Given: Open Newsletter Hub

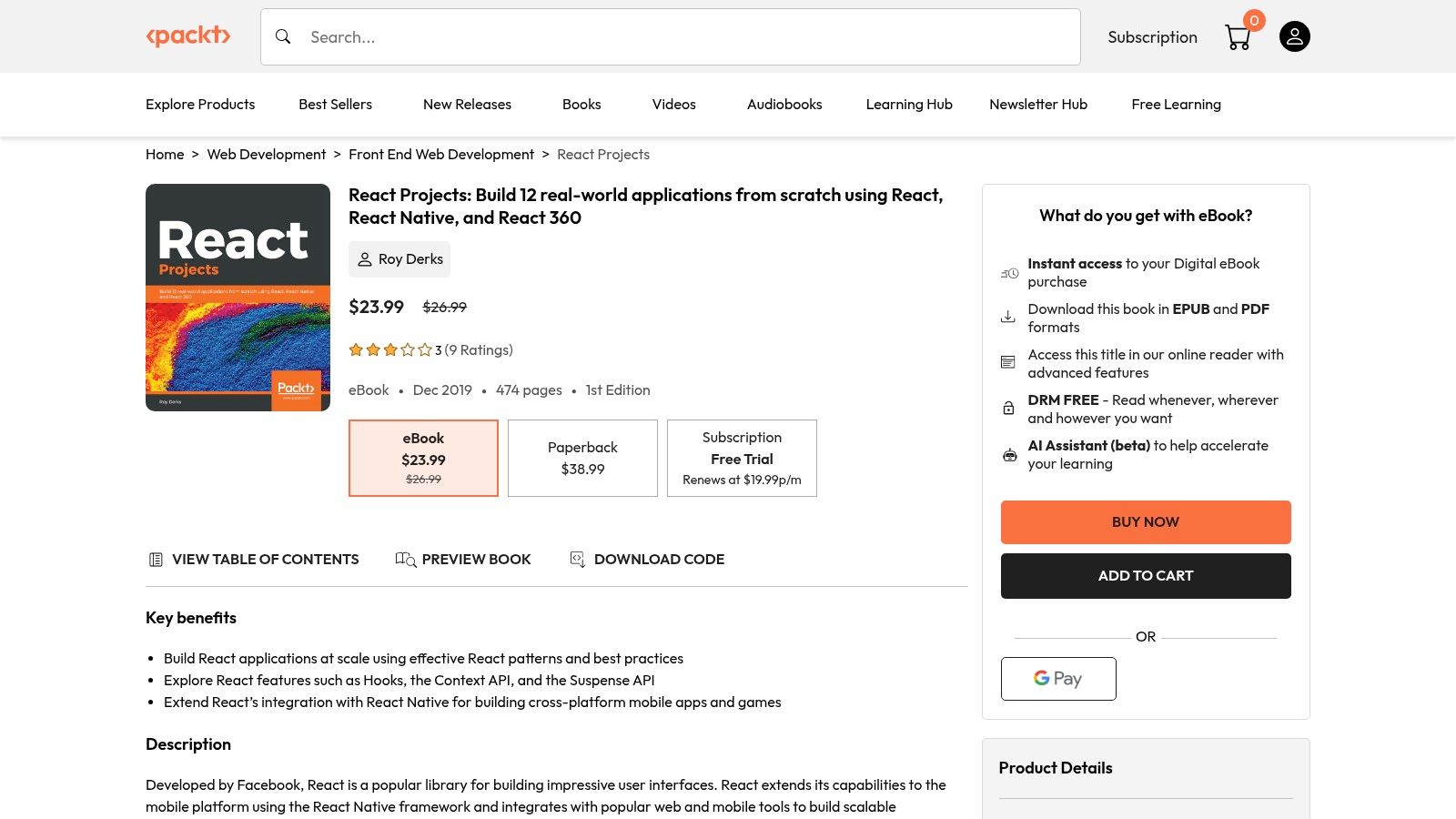Looking at the screenshot, I should pyautogui.click(x=1038, y=105).
